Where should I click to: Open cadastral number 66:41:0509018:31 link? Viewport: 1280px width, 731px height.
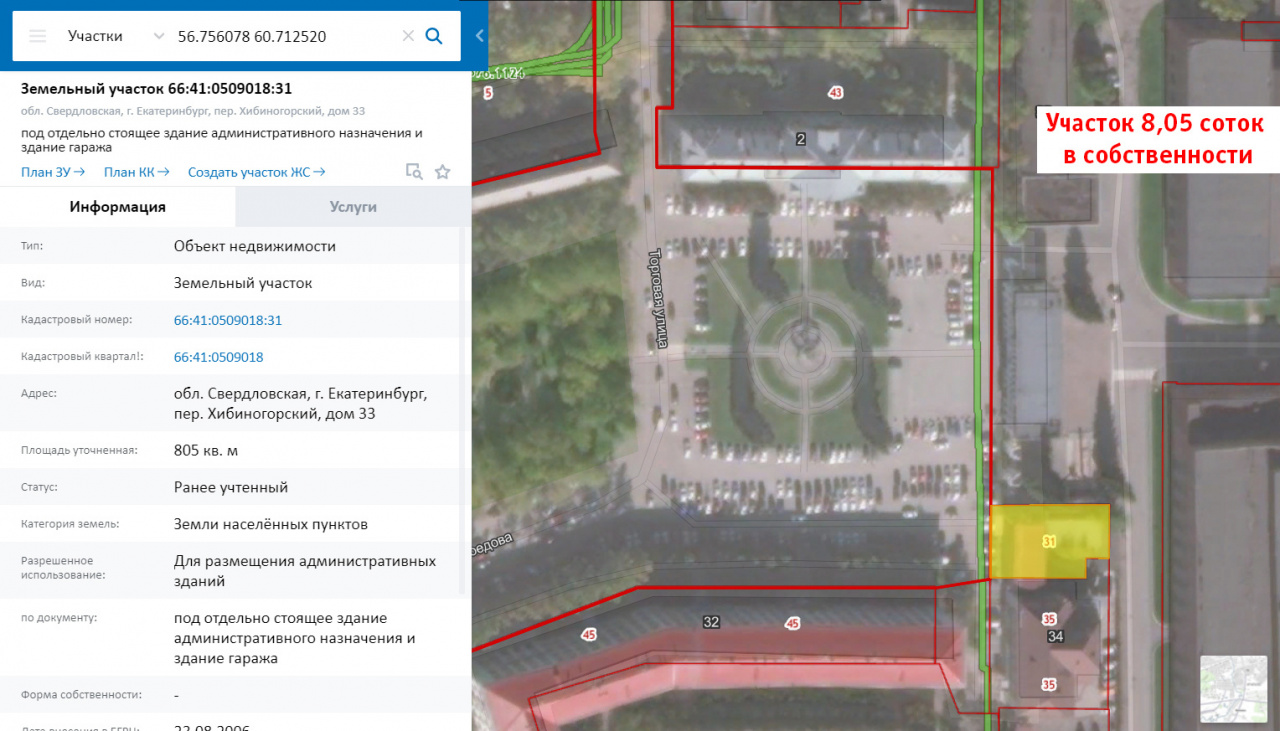(x=228, y=320)
